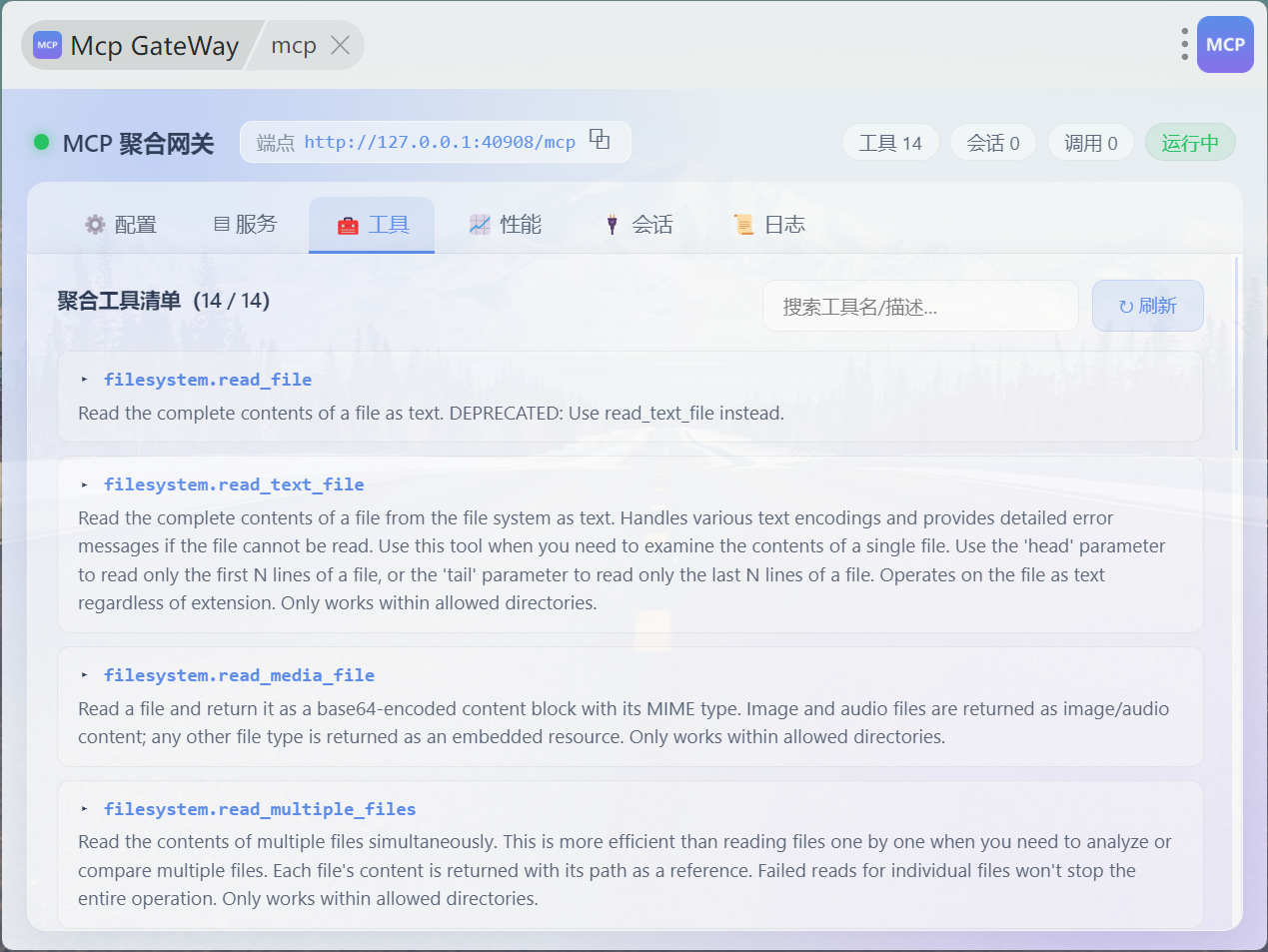
Task: Click the green status dot
Action: (41, 142)
